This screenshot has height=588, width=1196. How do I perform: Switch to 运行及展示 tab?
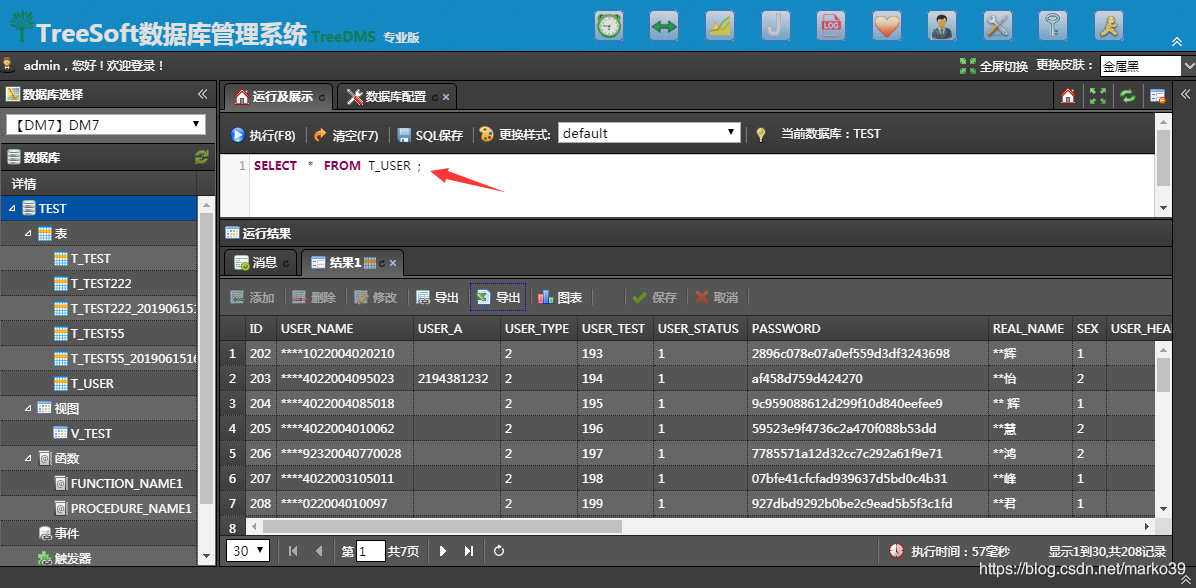(x=278, y=97)
